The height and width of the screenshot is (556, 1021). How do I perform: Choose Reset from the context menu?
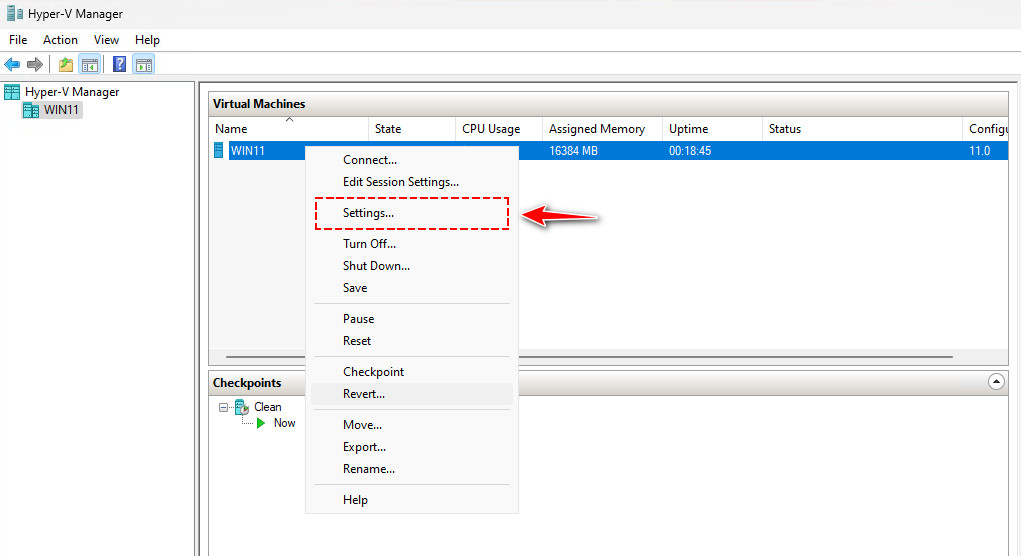tap(412, 341)
